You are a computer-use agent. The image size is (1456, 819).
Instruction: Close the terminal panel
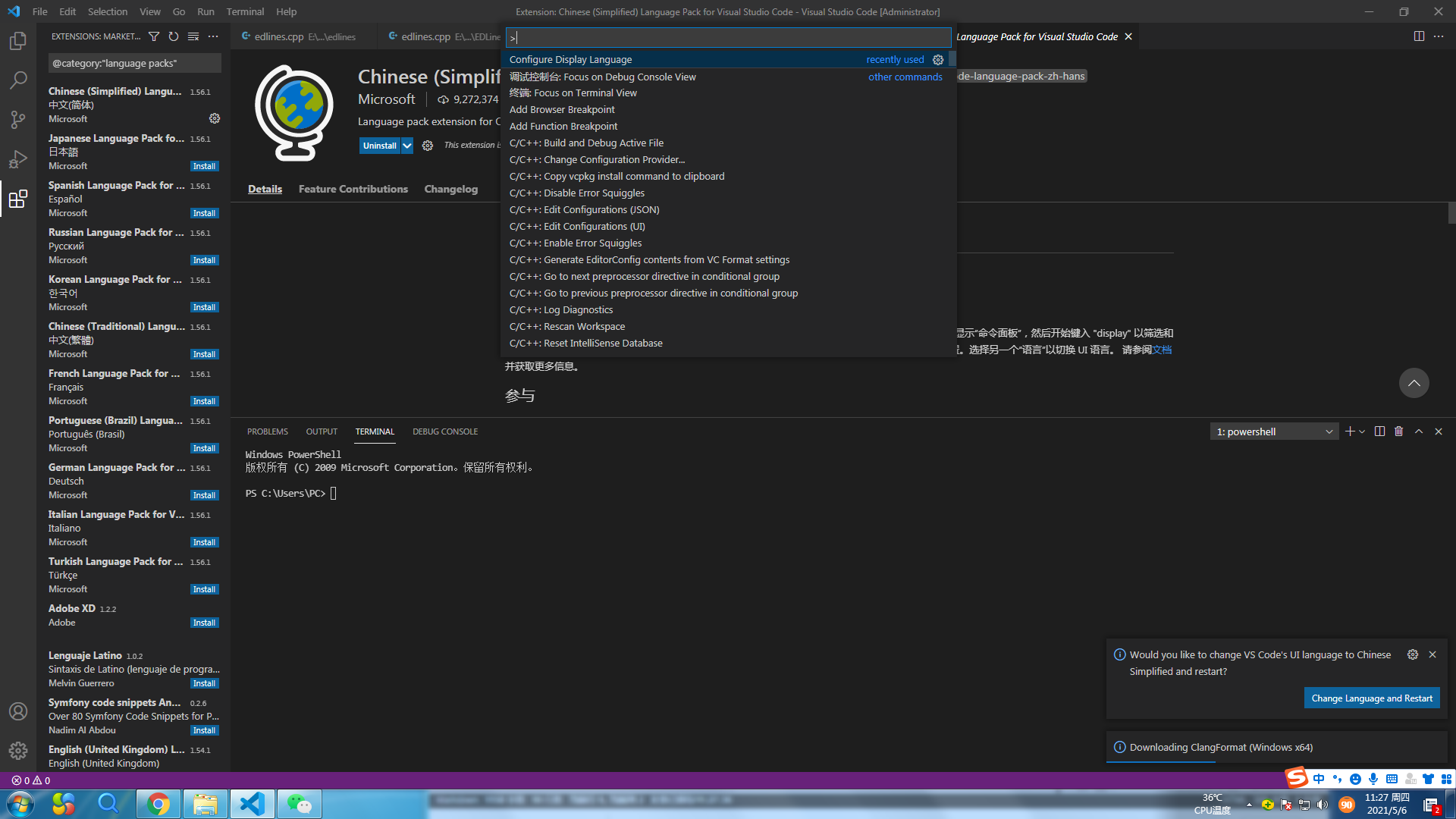(1439, 431)
